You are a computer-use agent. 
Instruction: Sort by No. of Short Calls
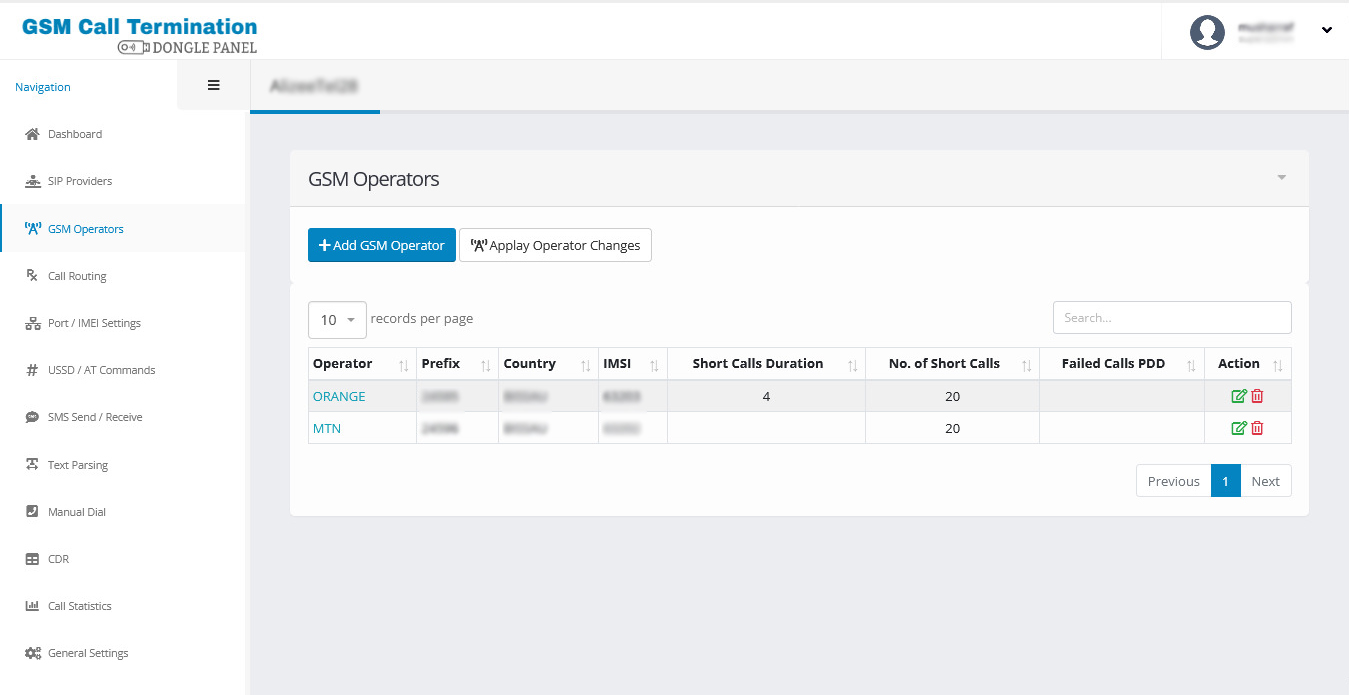coord(952,364)
